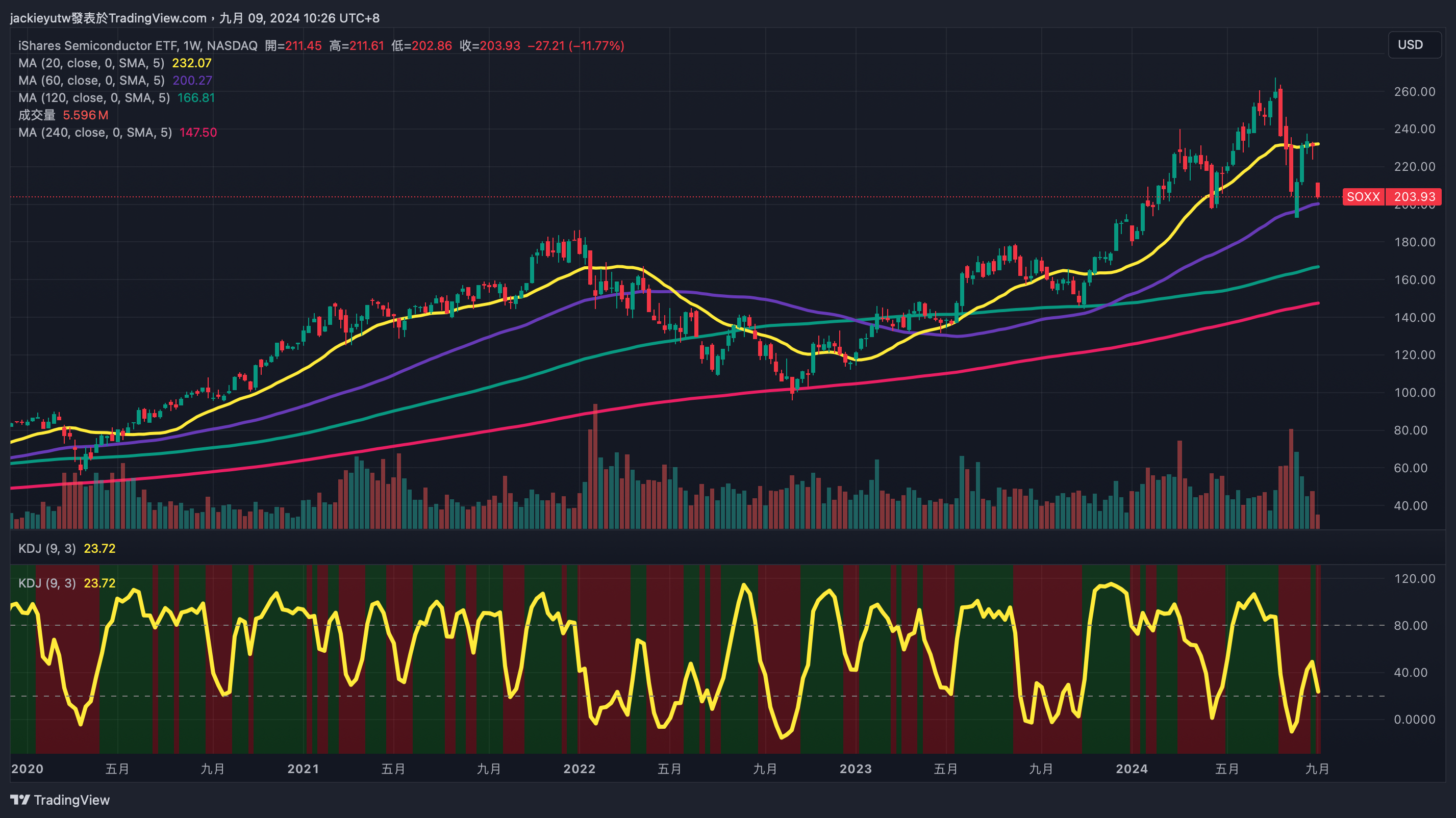Click the 2023 label on the time axis
The image size is (1456, 818).
coord(855,769)
